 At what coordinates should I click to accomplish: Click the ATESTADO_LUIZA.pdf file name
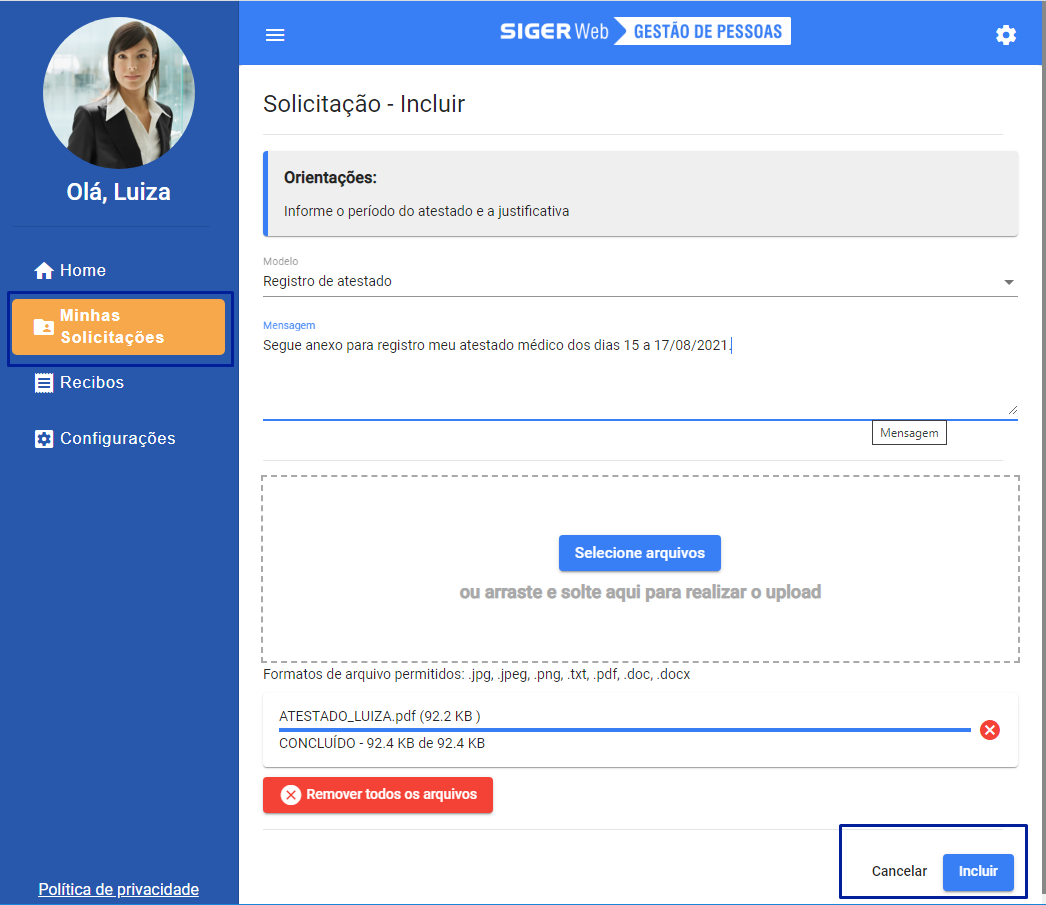(380, 716)
